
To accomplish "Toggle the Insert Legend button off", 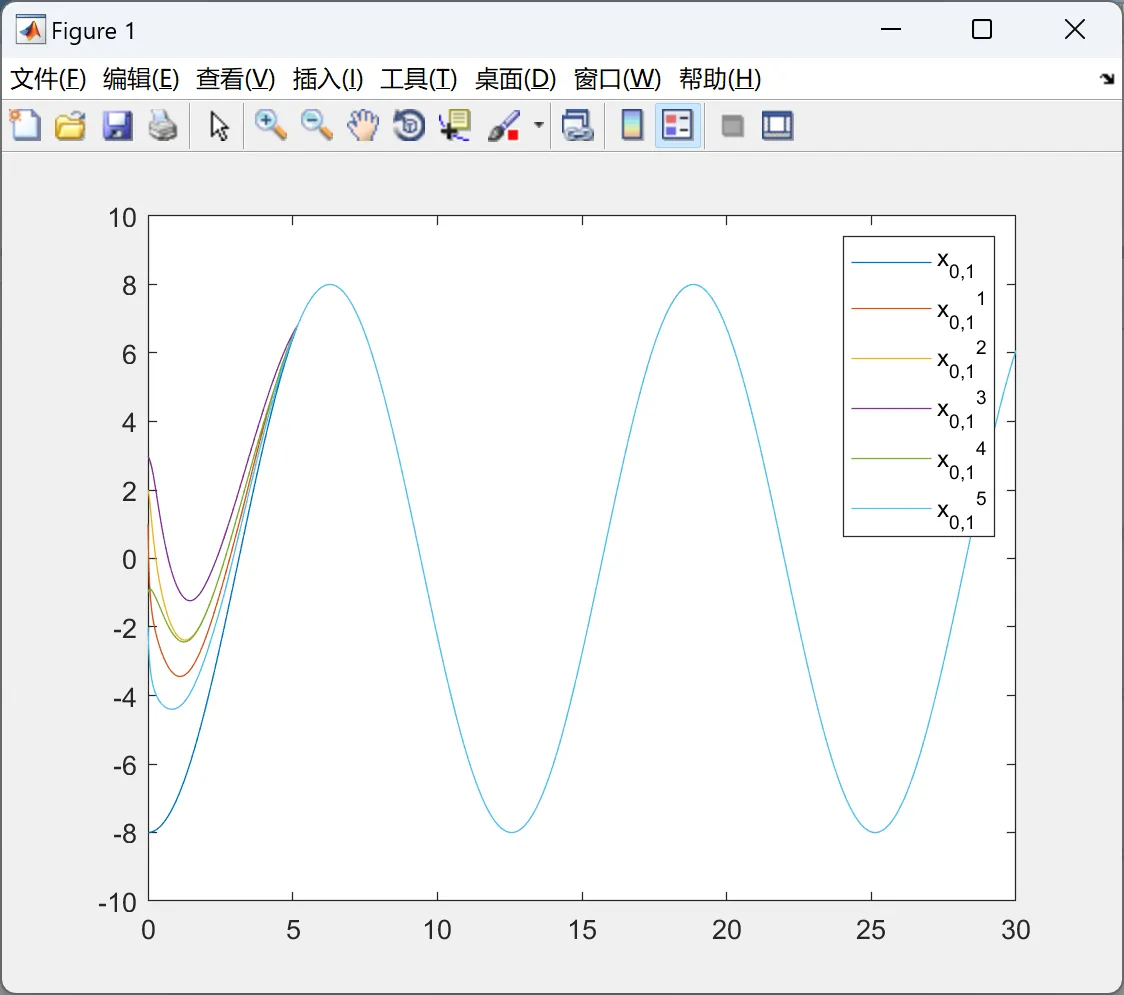I will pos(678,126).
